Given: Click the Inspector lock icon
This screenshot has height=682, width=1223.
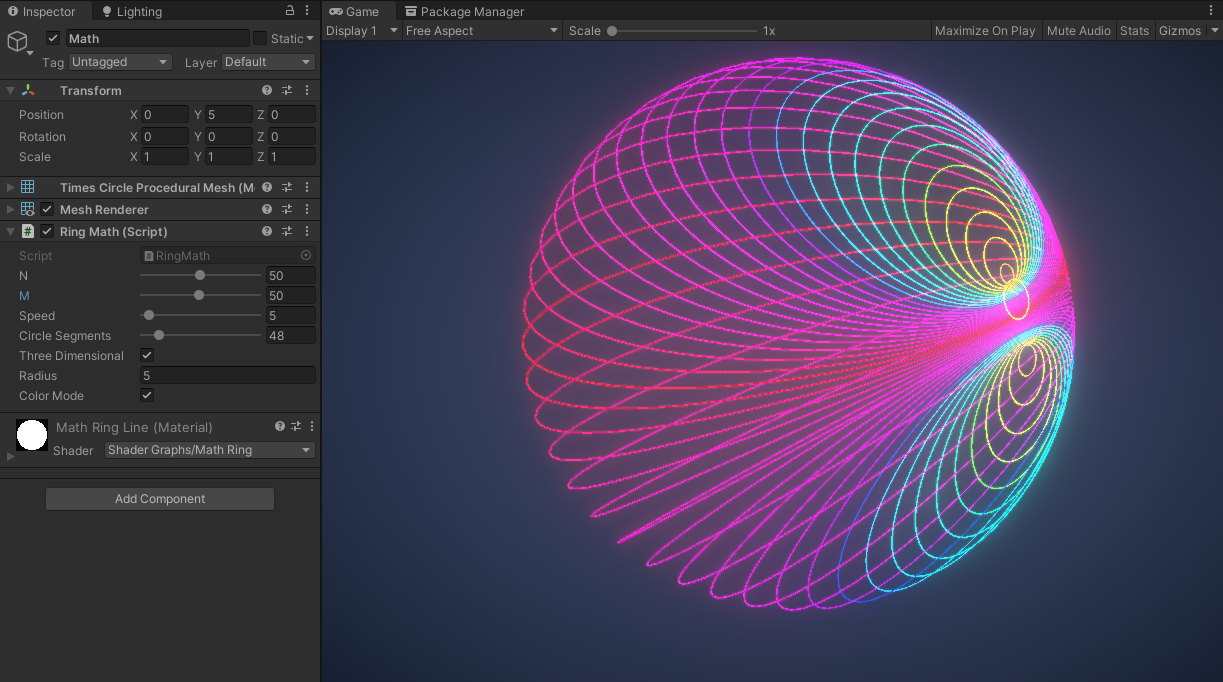Looking at the screenshot, I should click(290, 11).
